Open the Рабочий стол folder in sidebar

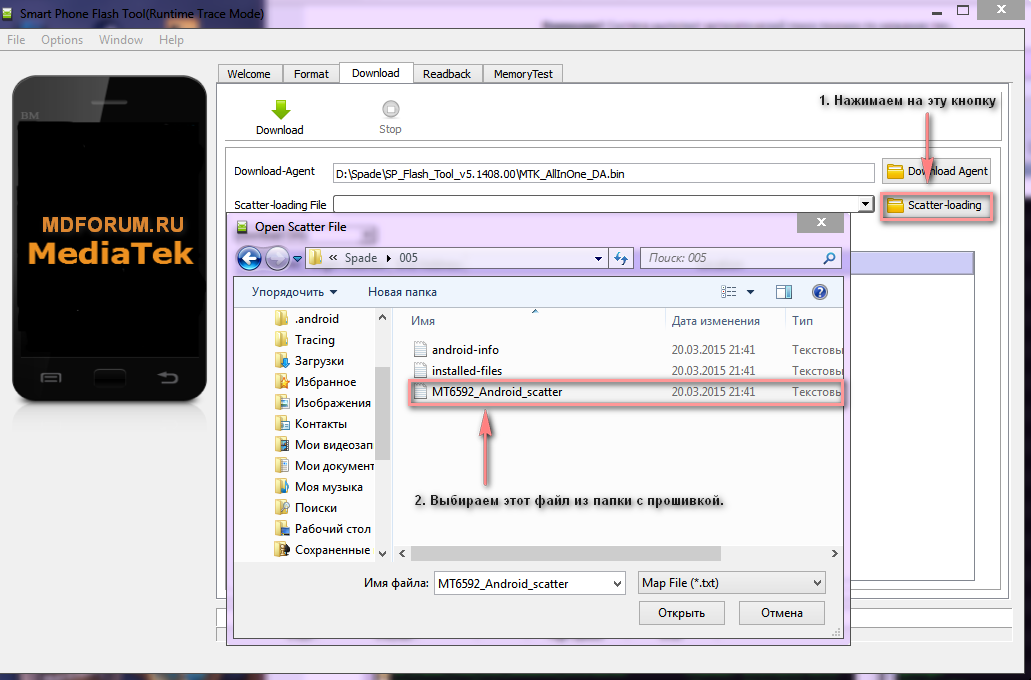coord(323,529)
